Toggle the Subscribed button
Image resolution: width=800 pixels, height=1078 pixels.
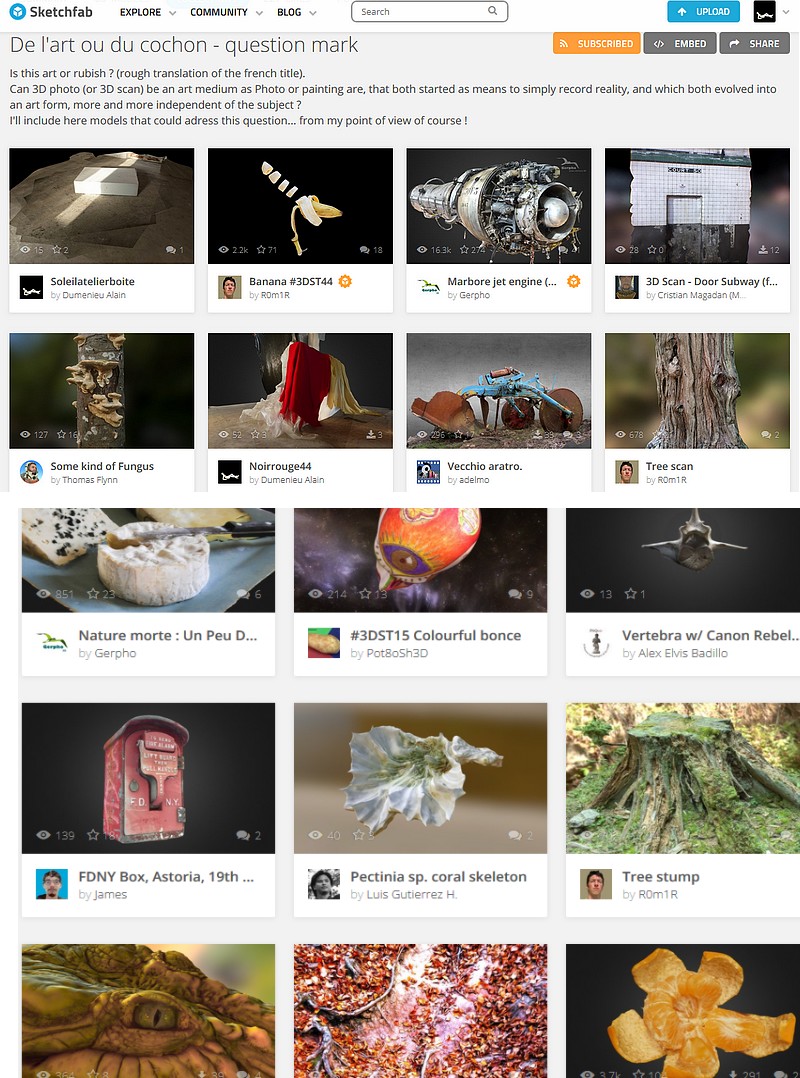point(597,43)
